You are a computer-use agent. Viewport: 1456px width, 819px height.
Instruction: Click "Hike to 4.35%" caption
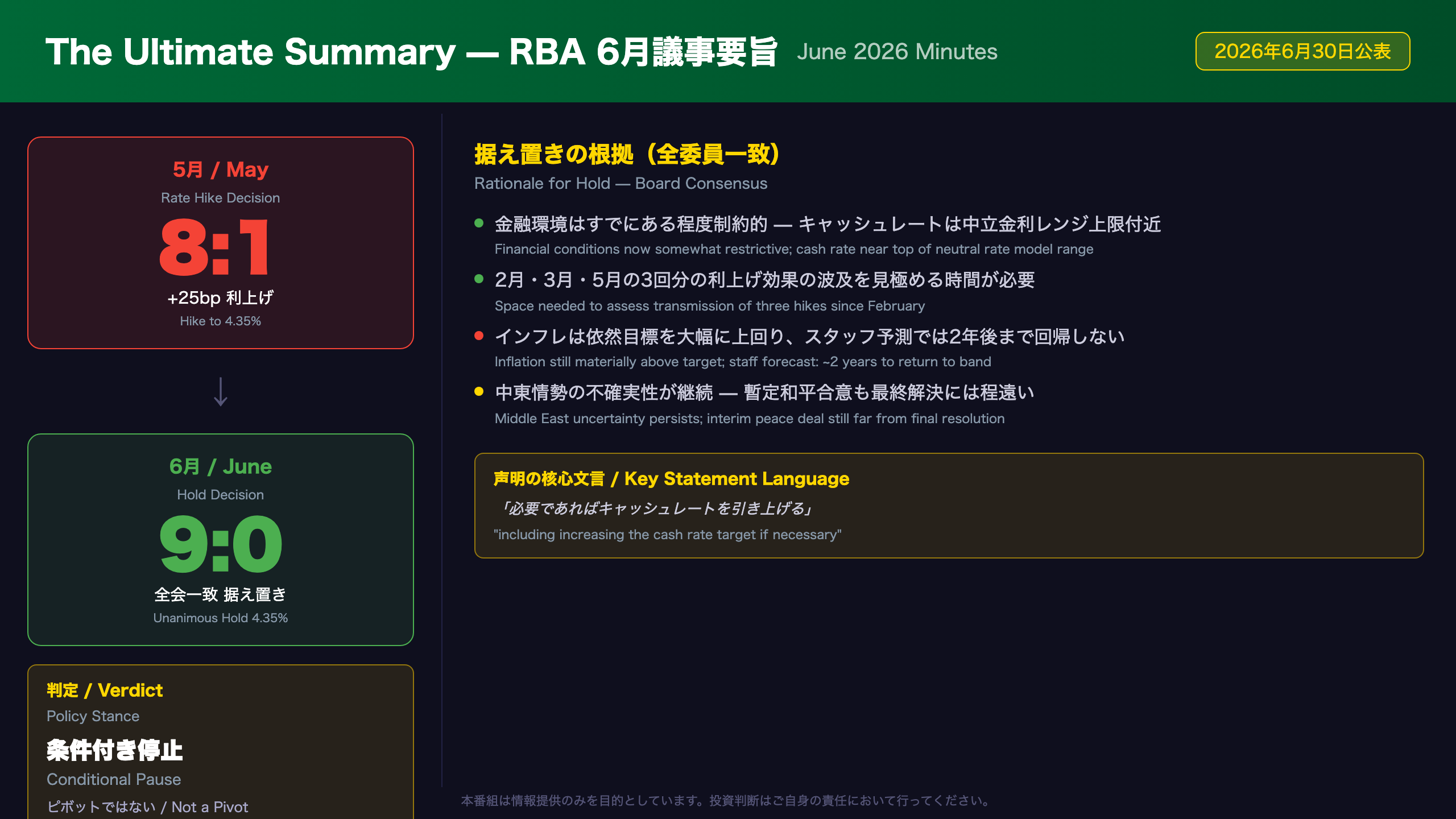coord(221,321)
